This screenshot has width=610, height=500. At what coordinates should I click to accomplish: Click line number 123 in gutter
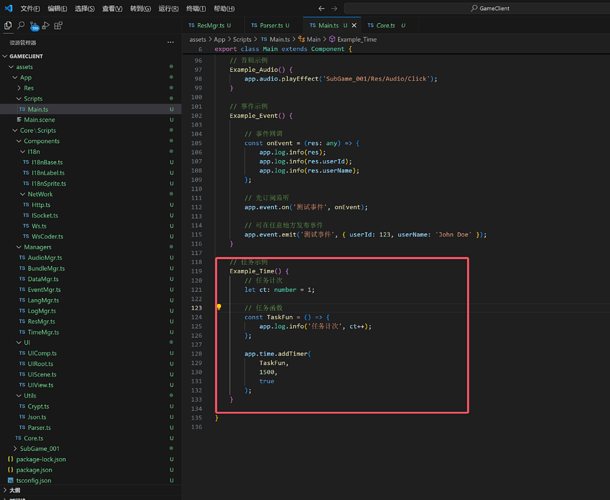click(196, 308)
